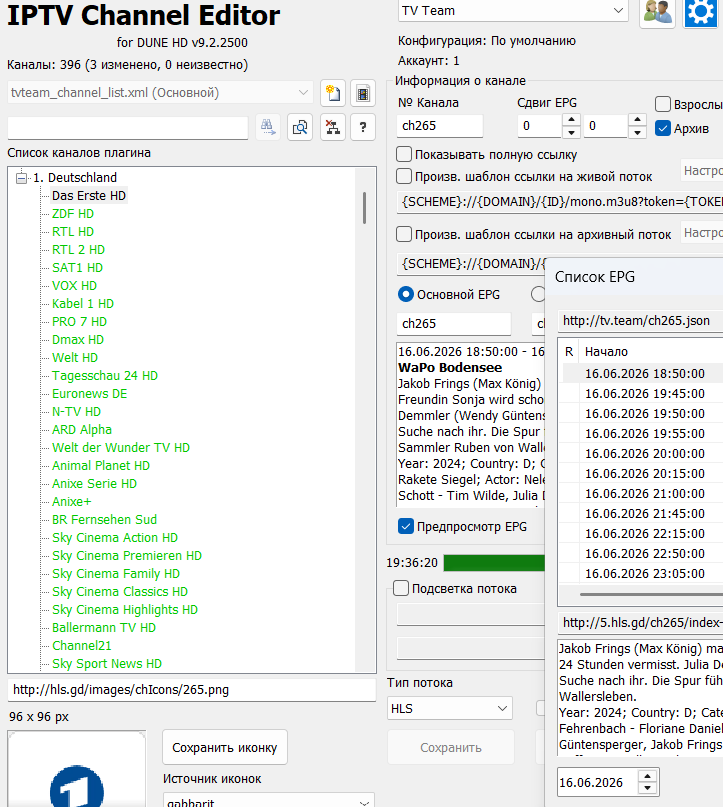Click the tree structure icon with red X
Image resolution: width=723 pixels, height=807 pixels.
332,127
